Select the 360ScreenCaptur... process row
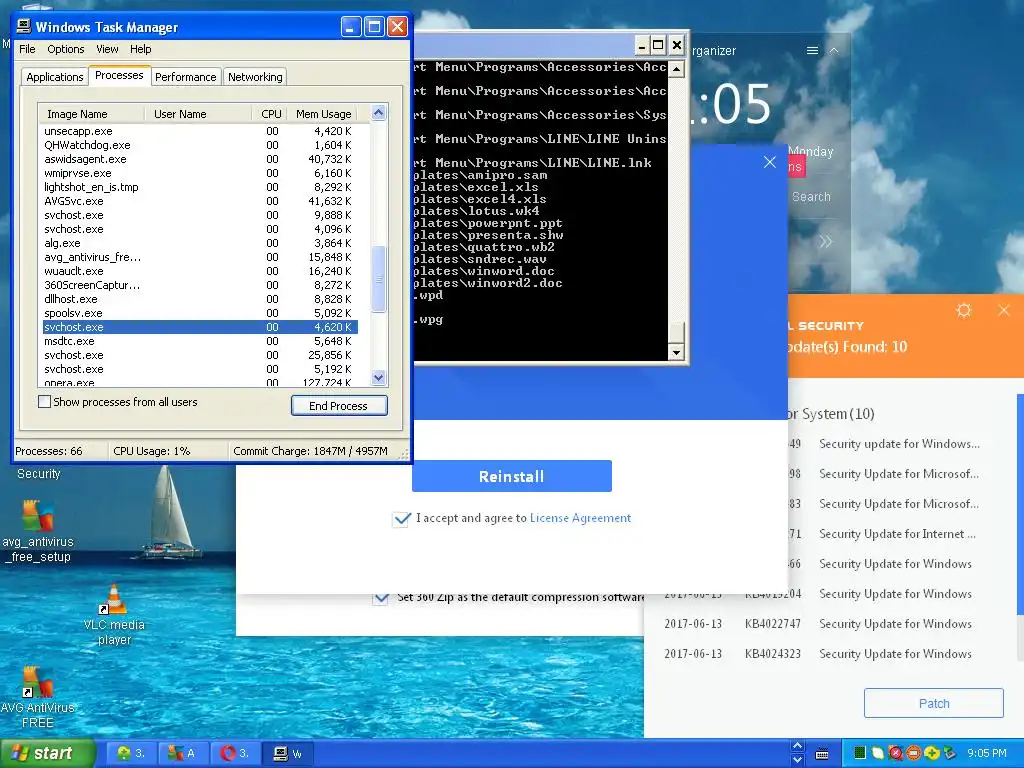This screenshot has width=1024, height=768. coord(200,285)
